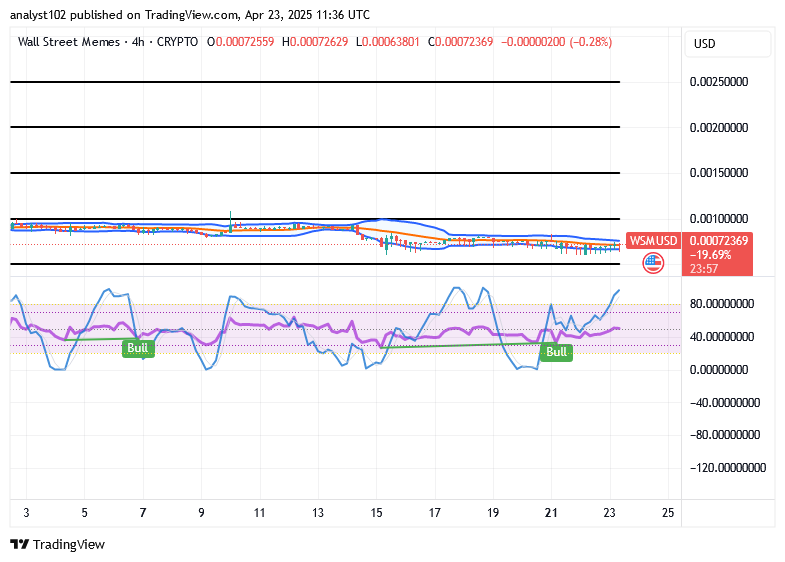Click date label 19 on time axis

(x=493, y=513)
